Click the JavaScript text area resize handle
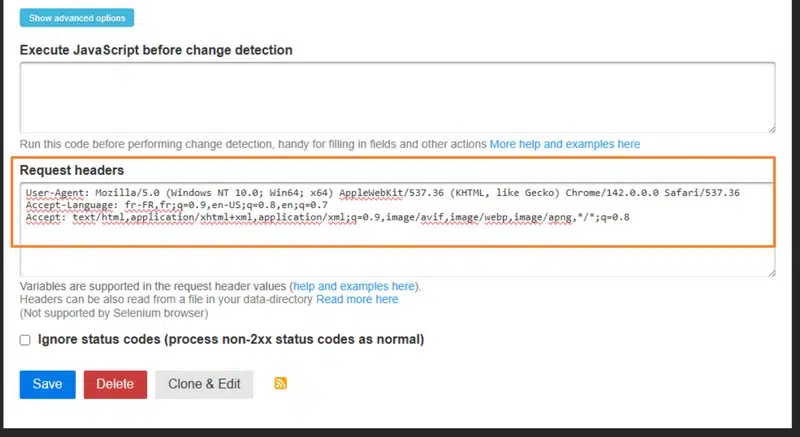Image resolution: width=800 pixels, height=437 pixels. 769,128
